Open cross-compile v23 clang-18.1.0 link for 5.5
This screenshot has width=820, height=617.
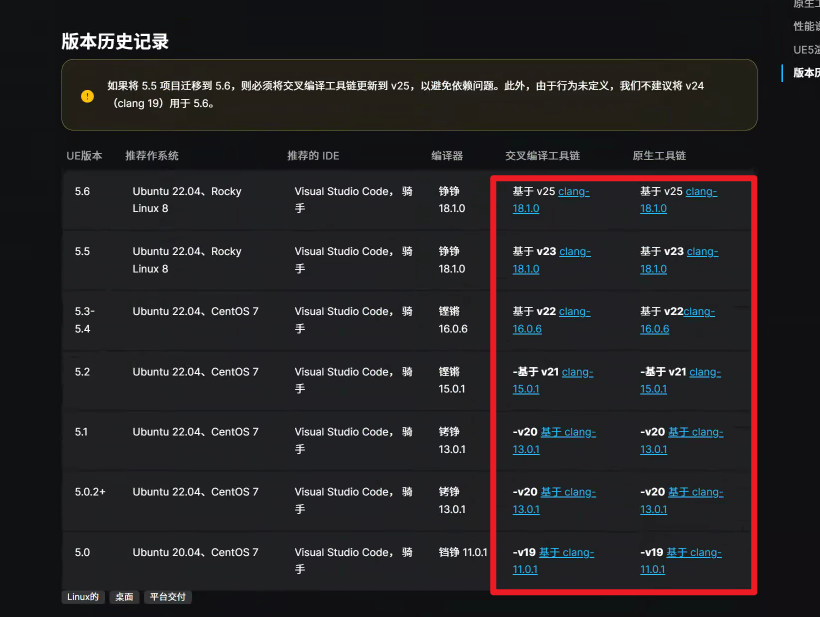[551, 260]
